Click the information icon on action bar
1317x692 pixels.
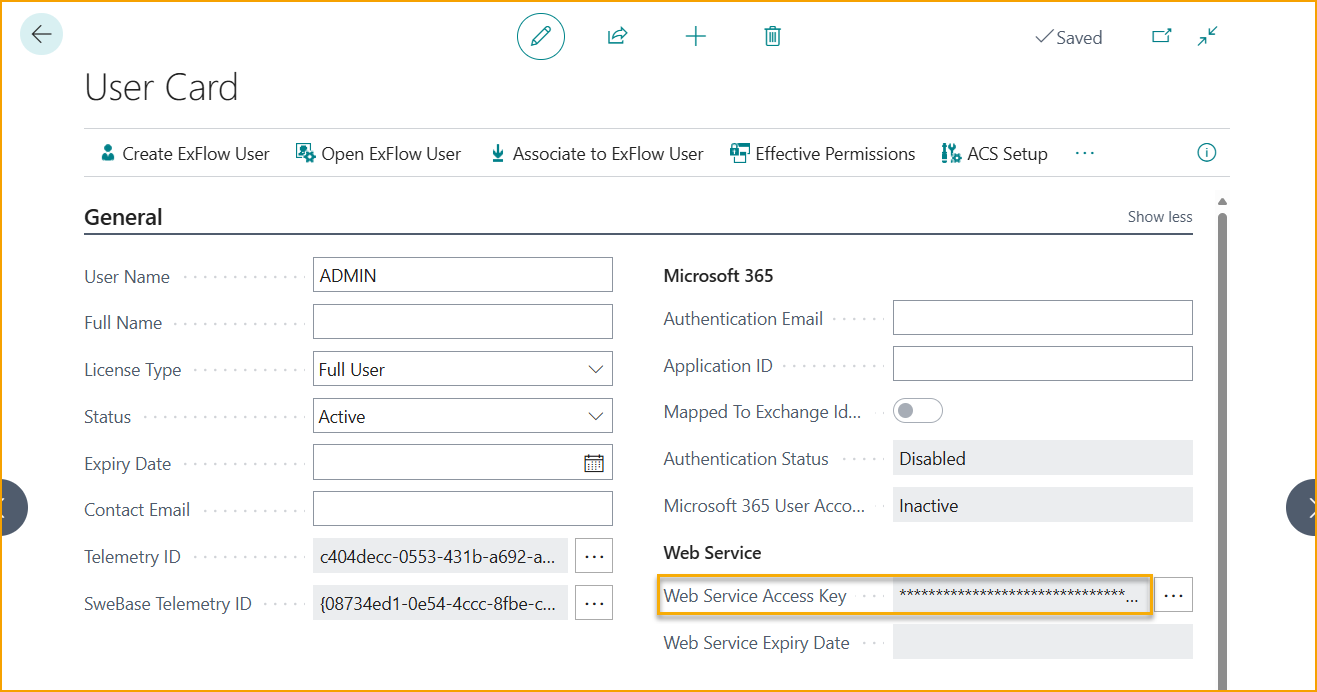click(x=1206, y=153)
